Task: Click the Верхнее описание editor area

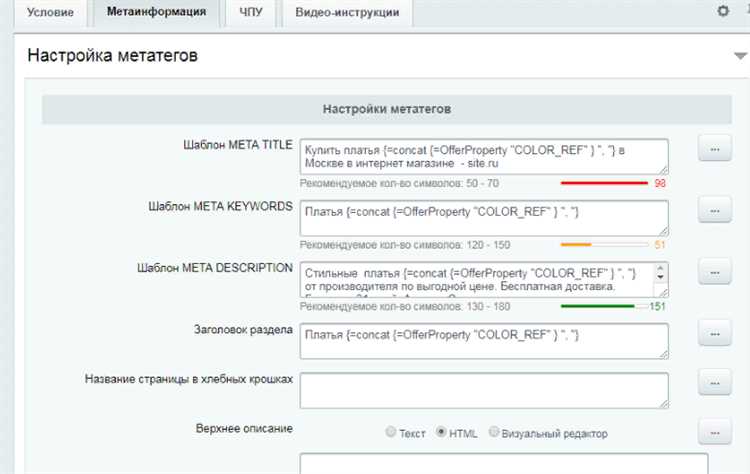Action: coord(504,463)
